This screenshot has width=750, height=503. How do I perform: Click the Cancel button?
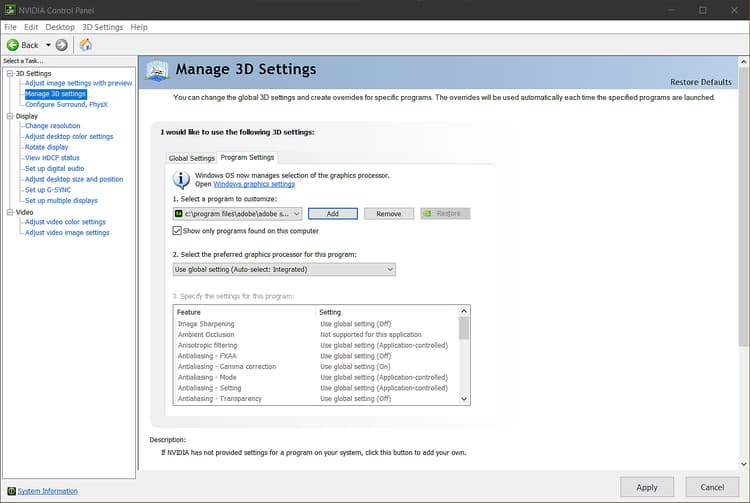pyautogui.click(x=712, y=487)
